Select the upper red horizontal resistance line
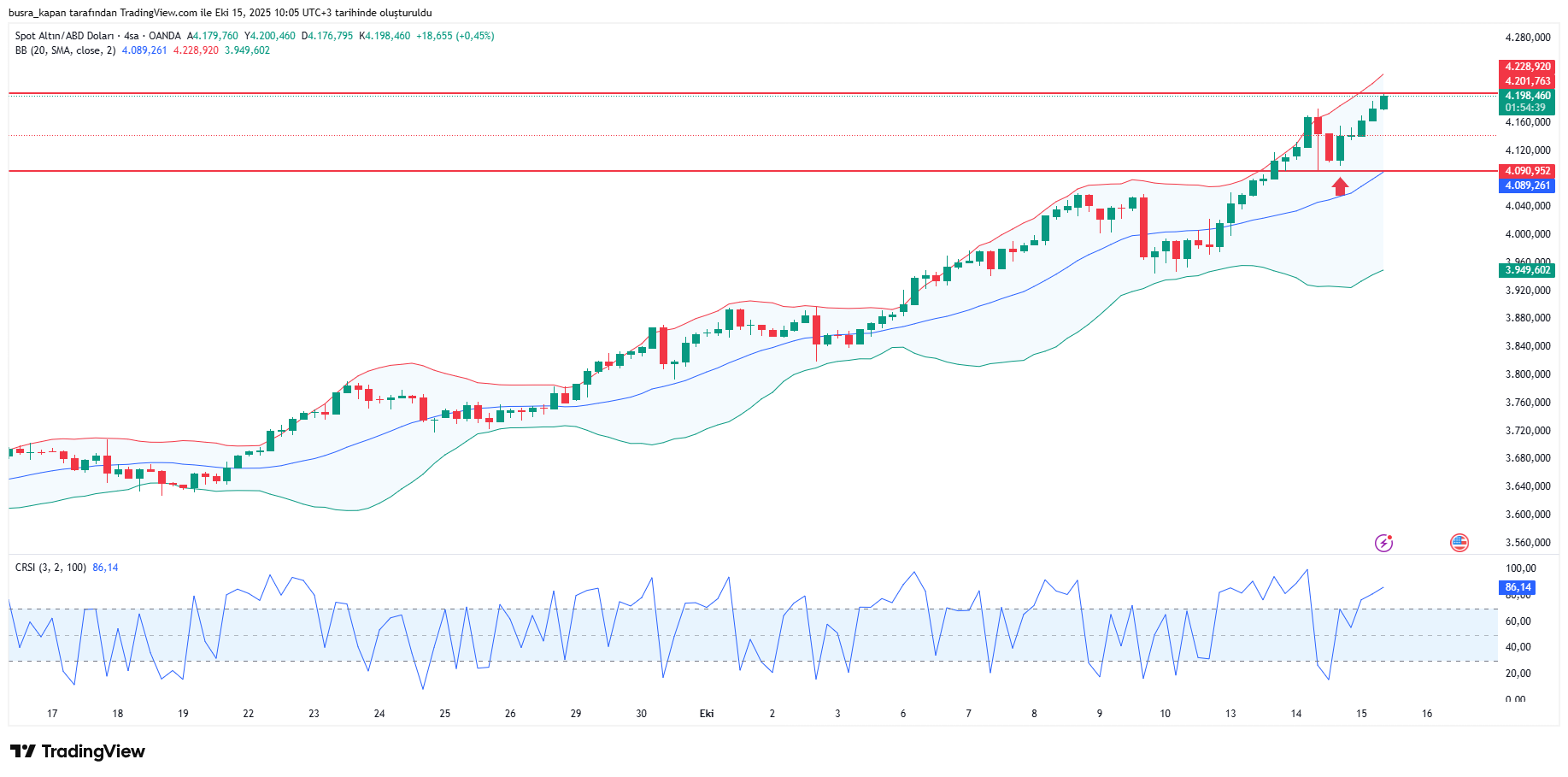The height and width of the screenshot is (777, 1568). (x=684, y=92)
